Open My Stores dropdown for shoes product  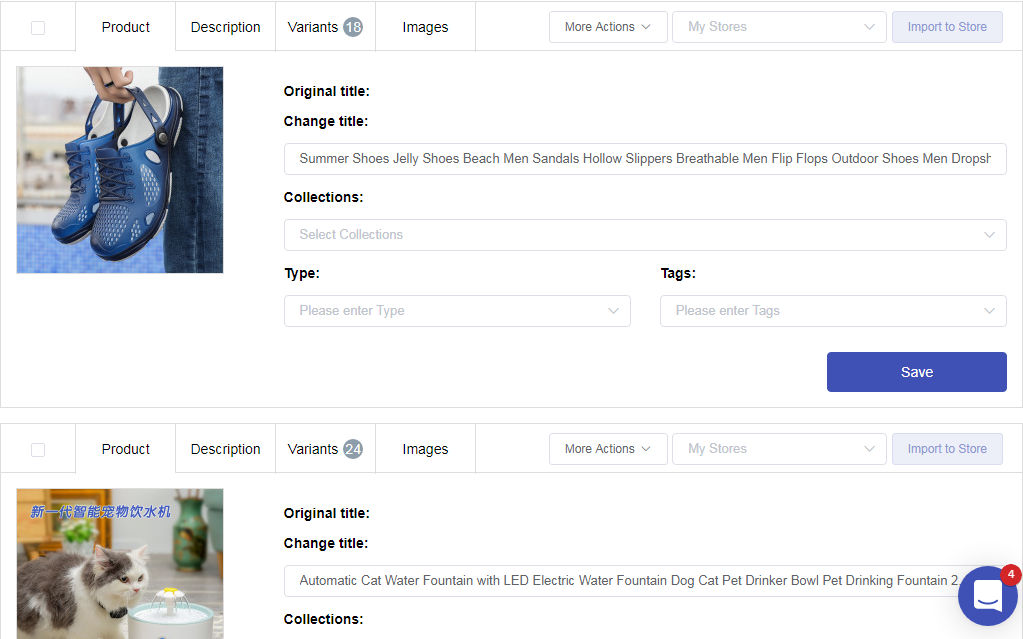click(779, 27)
